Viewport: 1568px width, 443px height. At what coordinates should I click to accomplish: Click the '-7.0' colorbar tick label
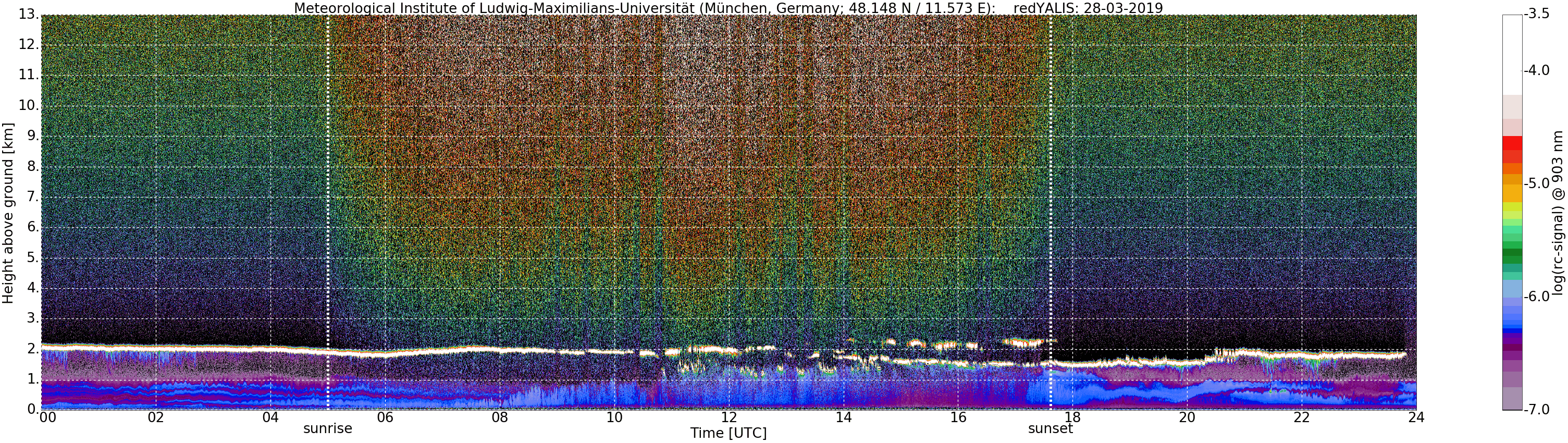click(x=1536, y=410)
